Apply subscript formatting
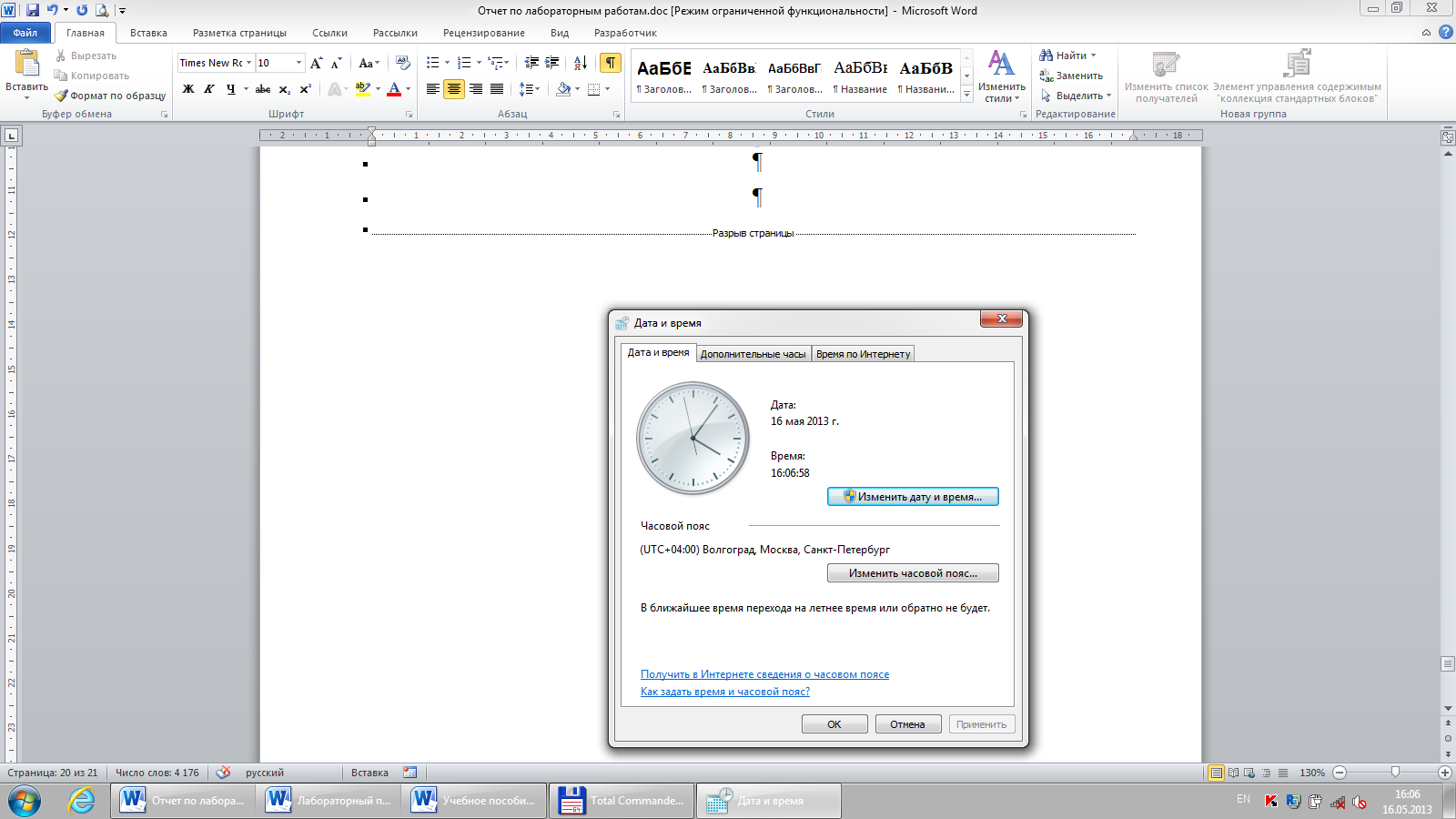This screenshot has width=1456, height=819. point(284,89)
